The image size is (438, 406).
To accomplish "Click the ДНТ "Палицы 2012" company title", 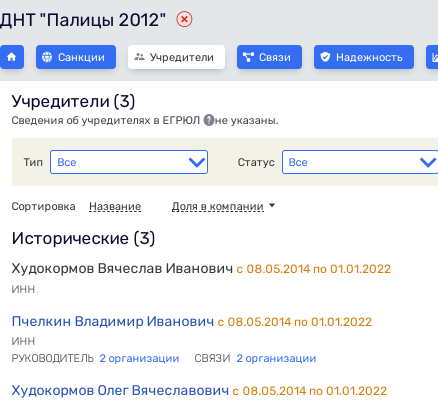I will click(83, 20).
